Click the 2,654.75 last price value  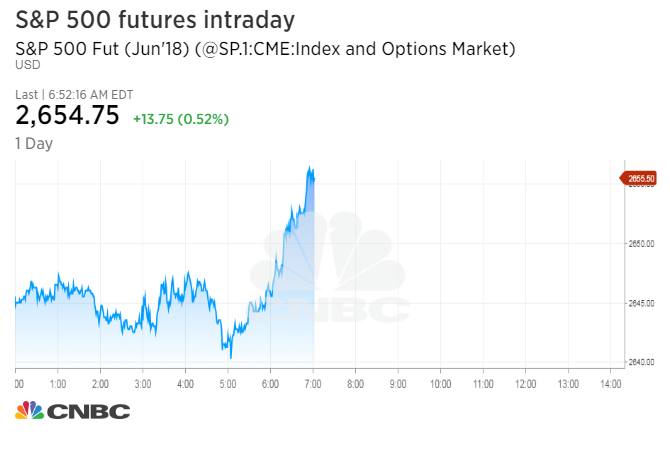(x=68, y=117)
